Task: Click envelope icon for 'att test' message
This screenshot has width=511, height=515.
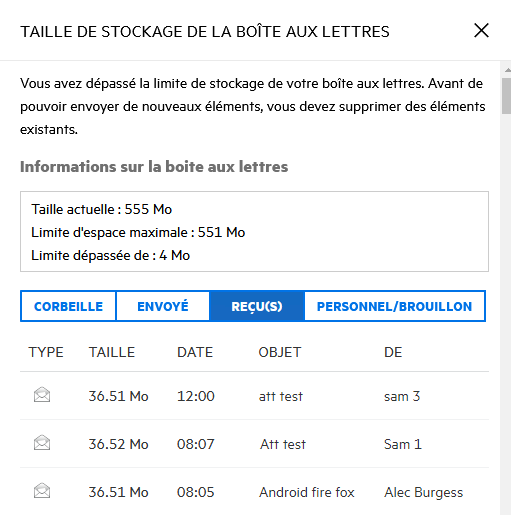Action: click(42, 395)
